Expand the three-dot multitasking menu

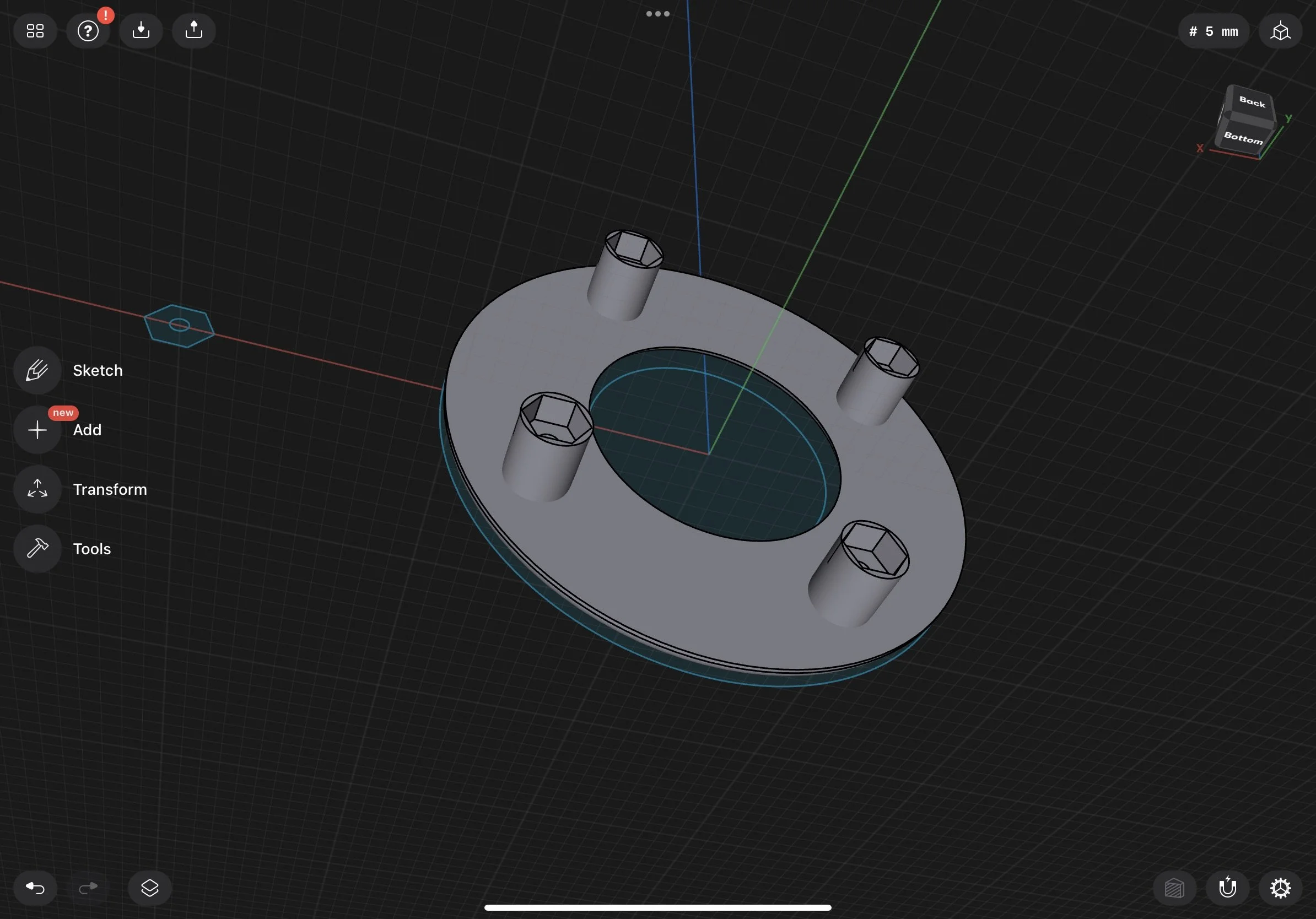pyautogui.click(x=657, y=14)
